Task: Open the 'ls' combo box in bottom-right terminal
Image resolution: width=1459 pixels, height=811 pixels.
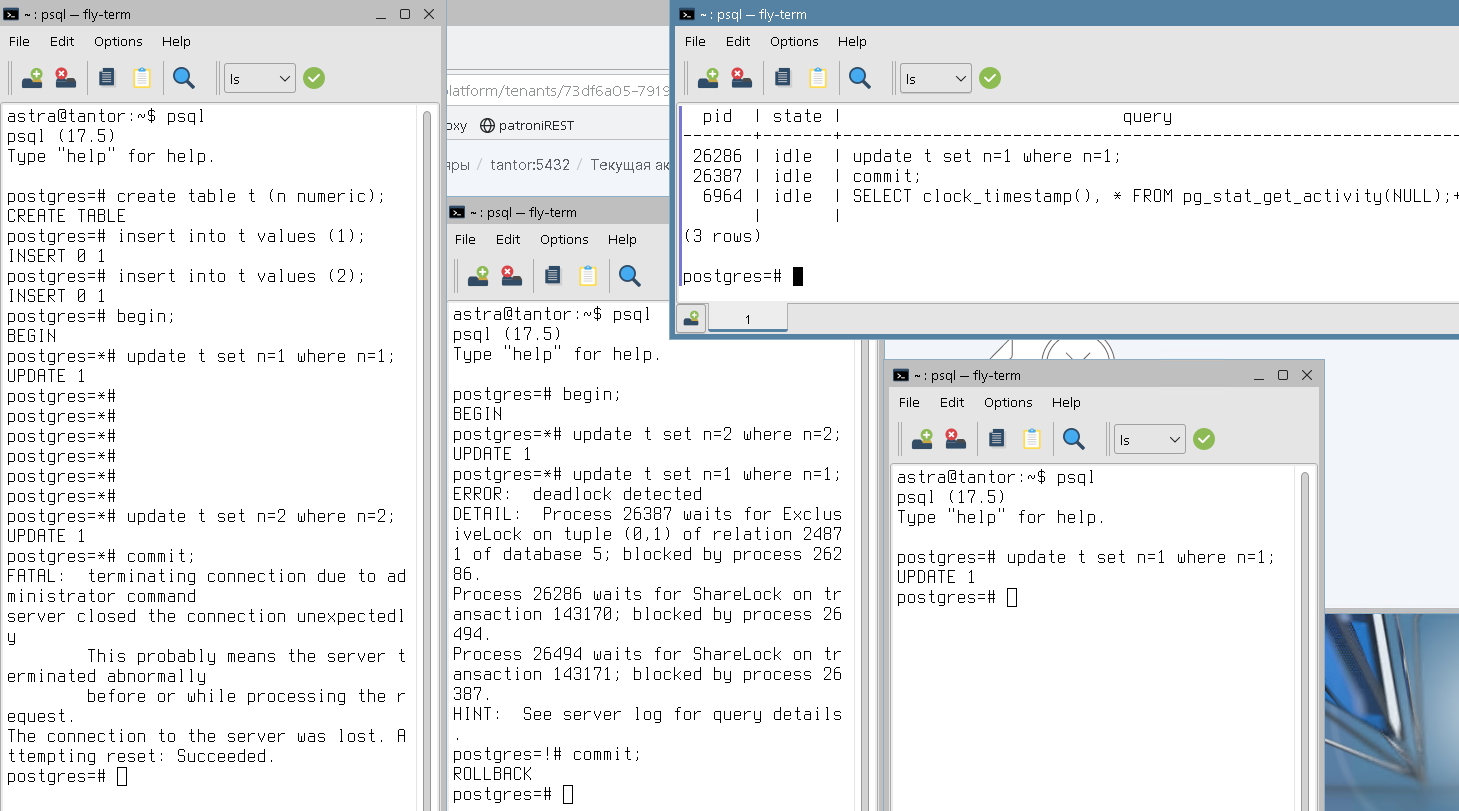Action: (x=1149, y=439)
